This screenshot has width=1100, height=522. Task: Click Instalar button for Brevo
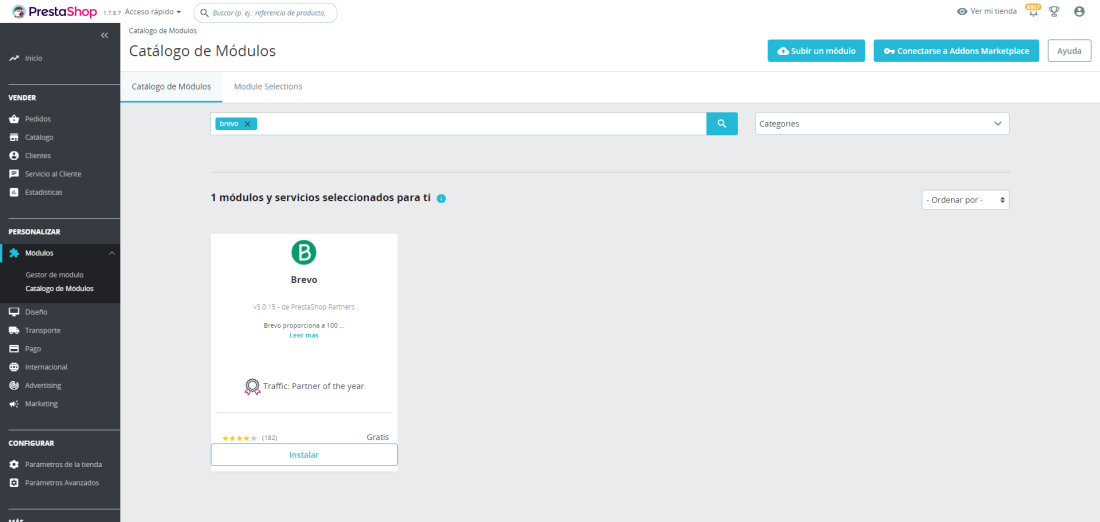click(x=304, y=455)
